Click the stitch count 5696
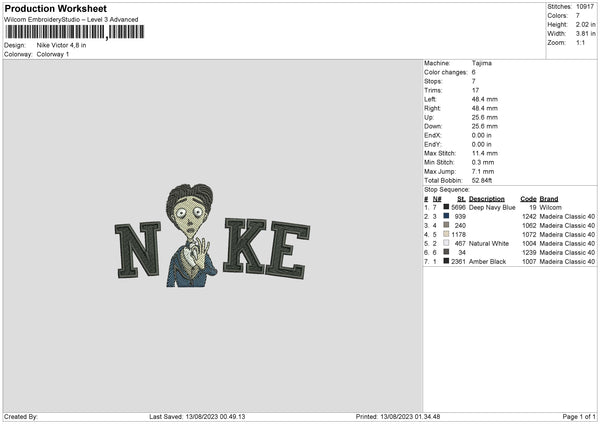The width and height of the screenshot is (600, 424). 458,207
